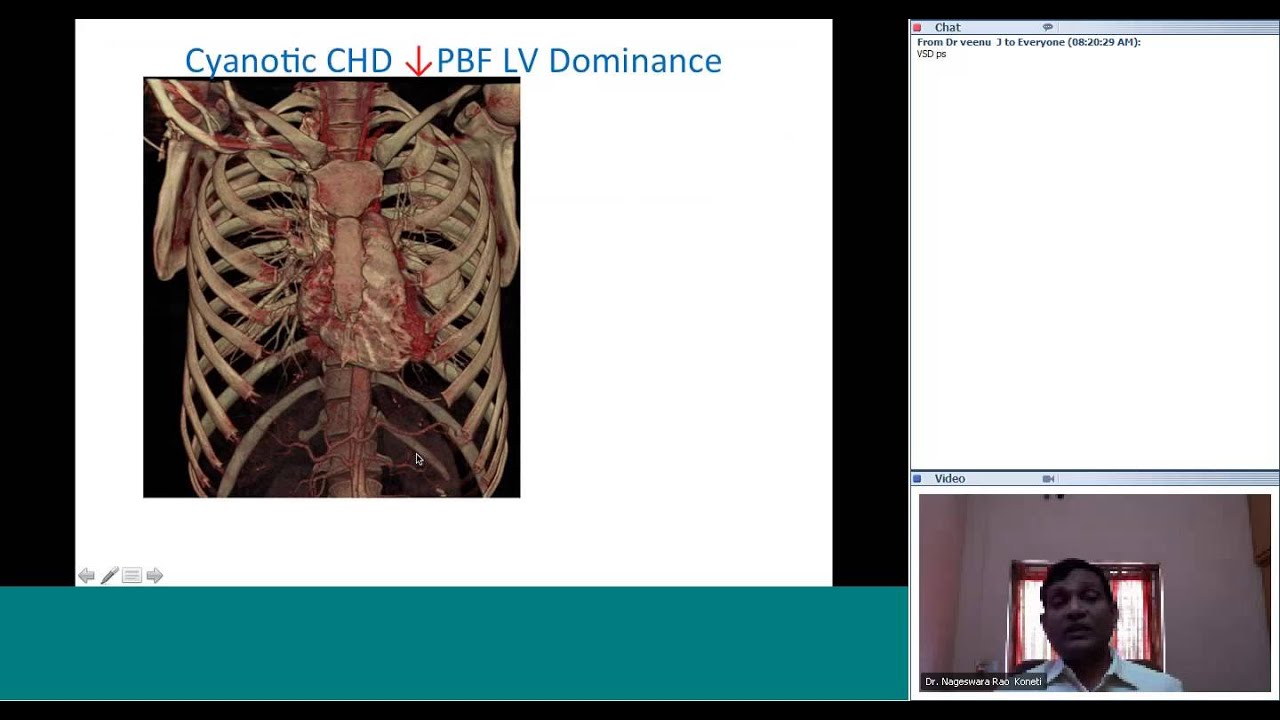Click the Video panel blue icon

[917, 479]
